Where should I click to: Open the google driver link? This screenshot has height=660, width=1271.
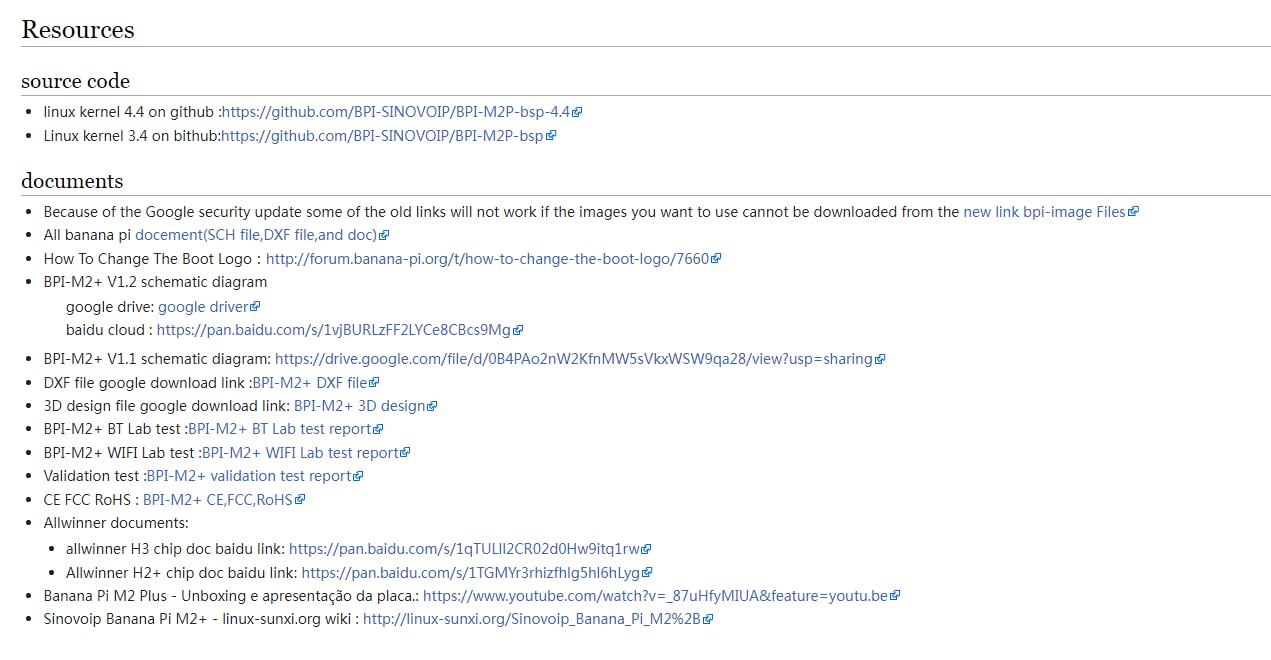(203, 307)
